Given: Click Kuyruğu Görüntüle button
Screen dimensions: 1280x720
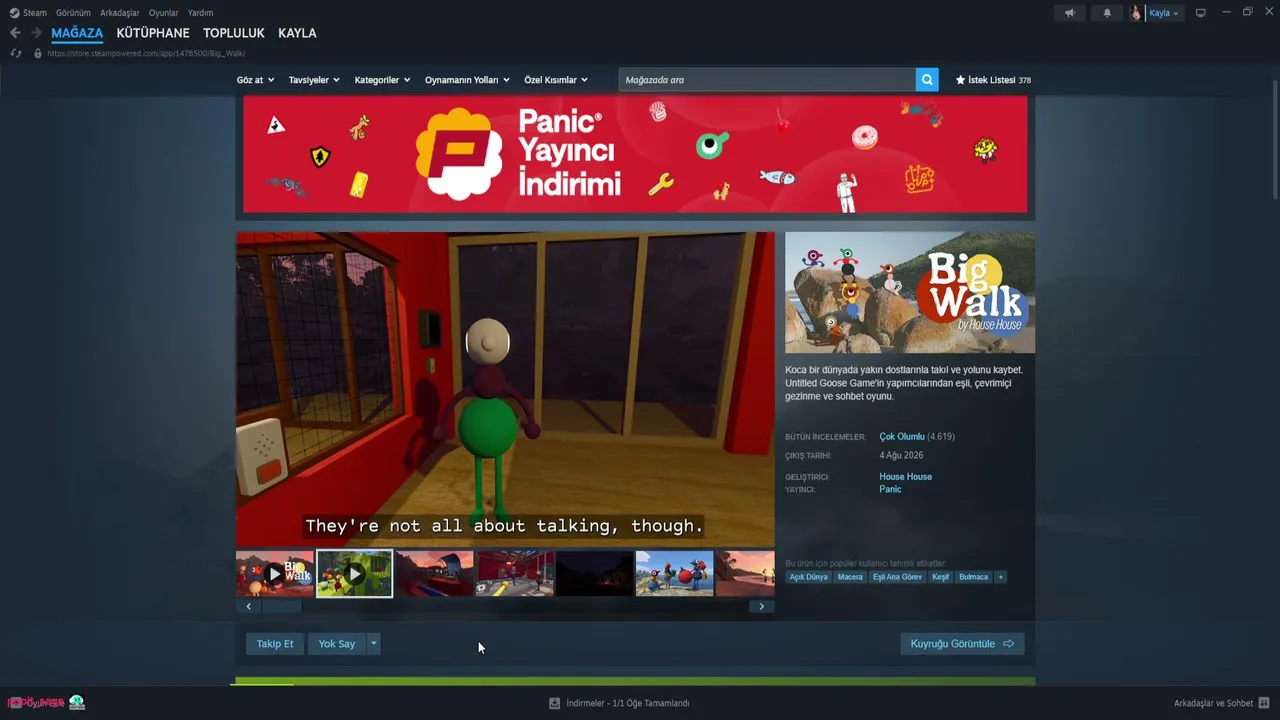Looking at the screenshot, I should click(962, 644).
